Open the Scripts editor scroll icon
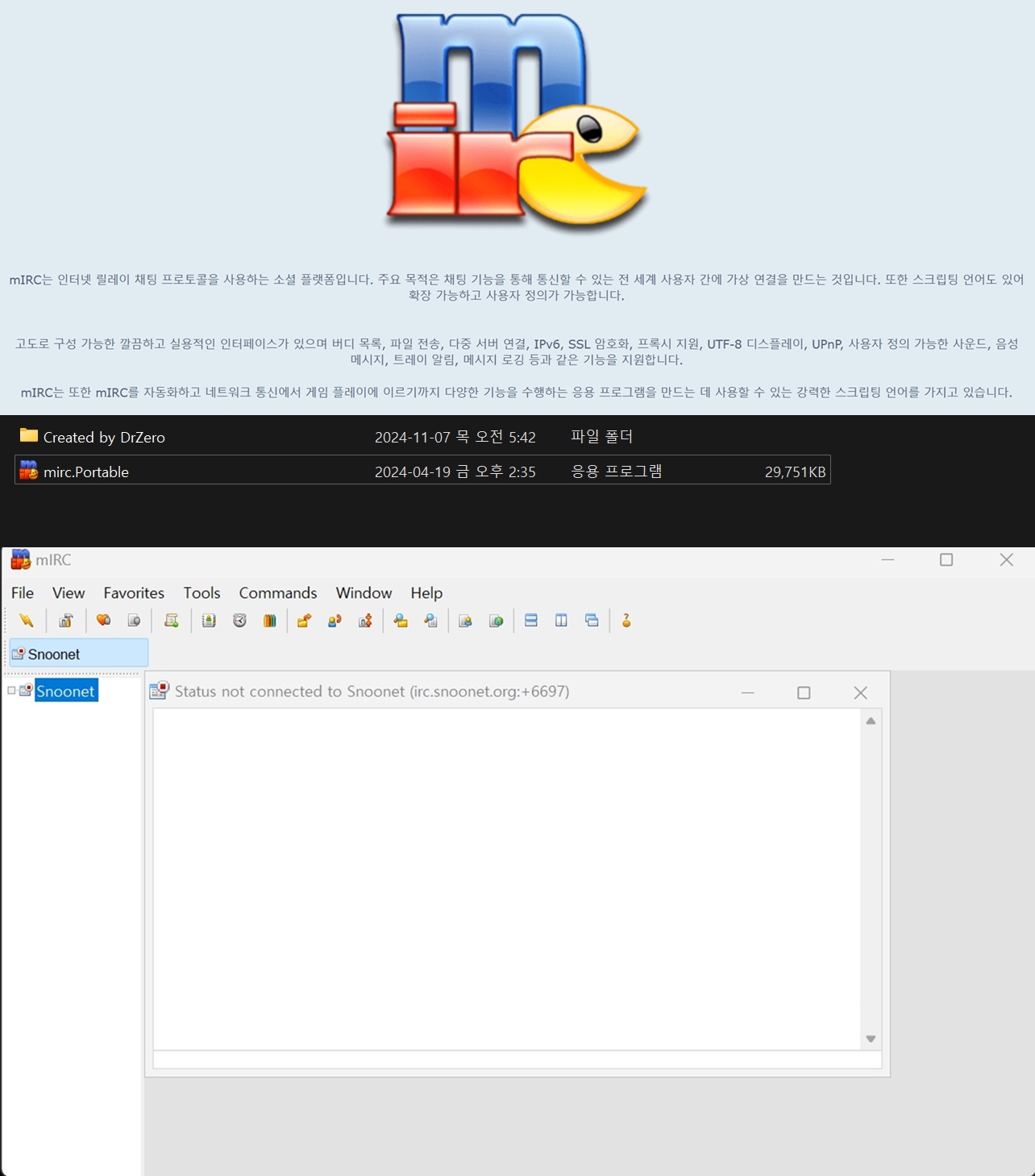 point(171,620)
